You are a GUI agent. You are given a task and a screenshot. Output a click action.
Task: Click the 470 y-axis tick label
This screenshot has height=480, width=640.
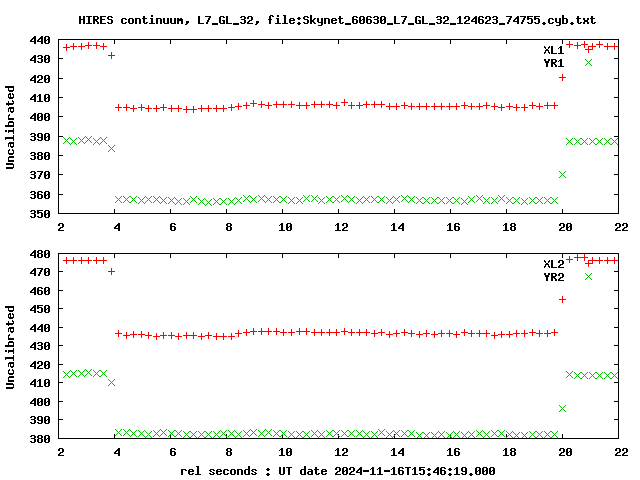[40, 272]
